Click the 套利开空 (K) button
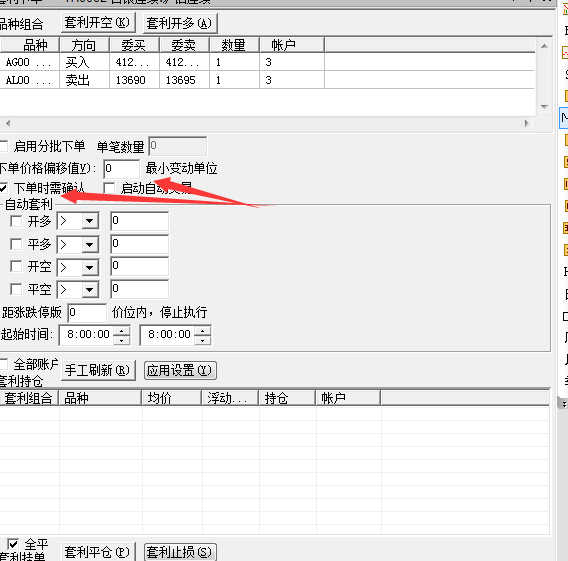 (98, 23)
